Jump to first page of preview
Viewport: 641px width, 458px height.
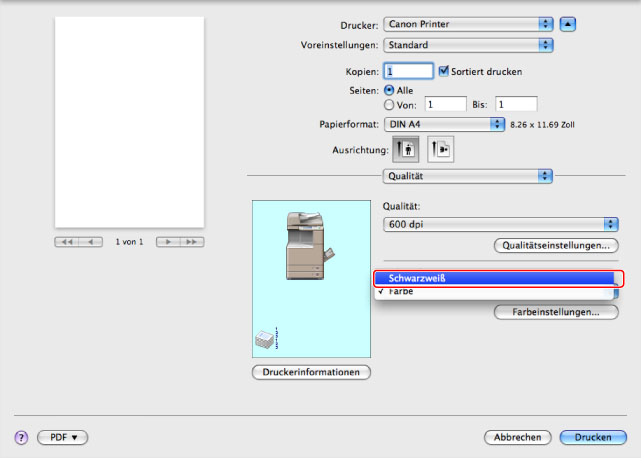click(x=68, y=242)
